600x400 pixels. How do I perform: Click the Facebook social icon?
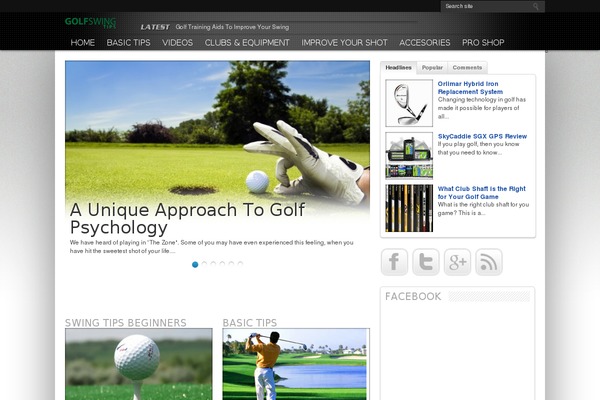tap(394, 262)
